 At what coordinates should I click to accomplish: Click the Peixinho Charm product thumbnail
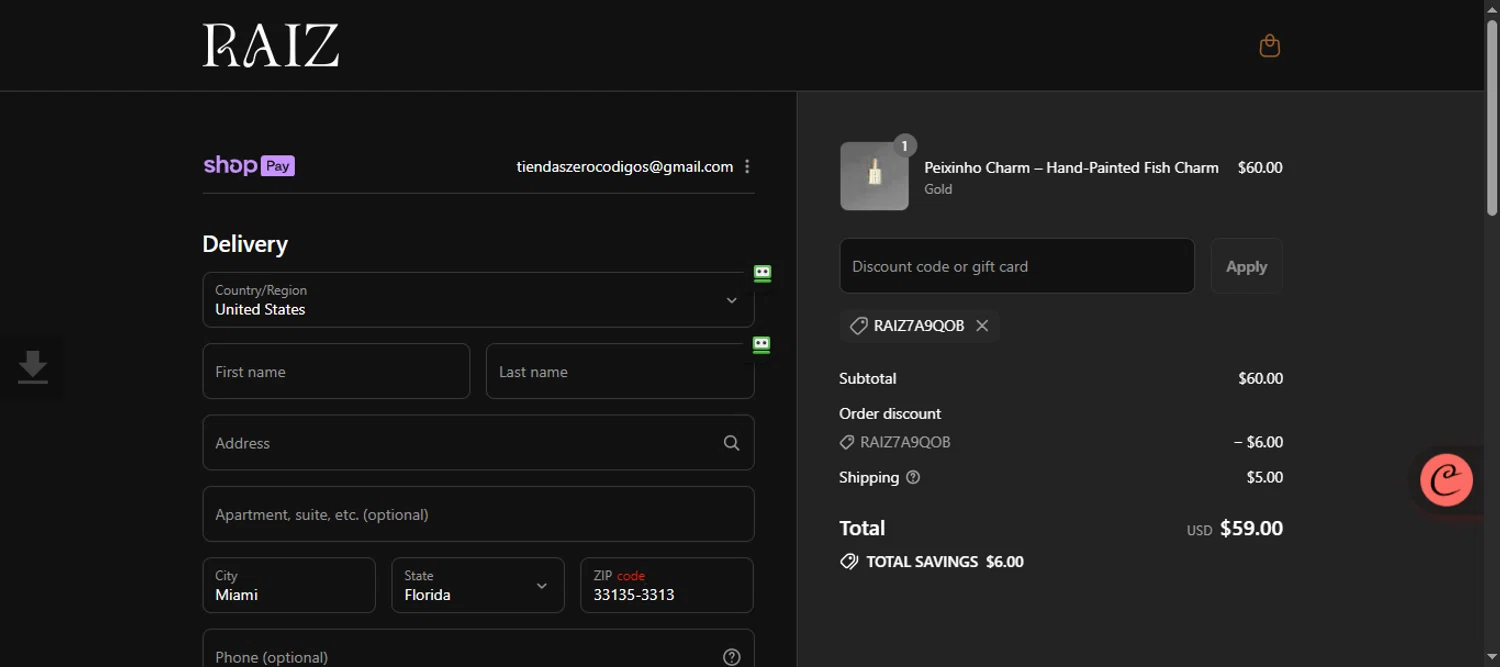tap(874, 176)
